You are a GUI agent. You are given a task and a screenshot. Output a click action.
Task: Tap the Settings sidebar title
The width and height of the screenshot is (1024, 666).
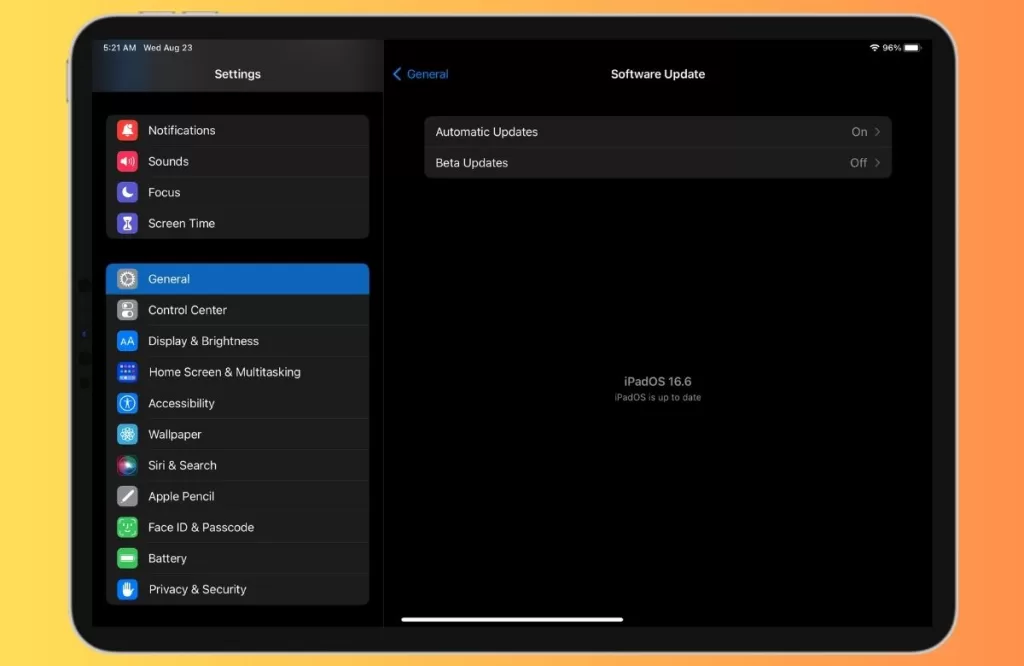coord(238,74)
